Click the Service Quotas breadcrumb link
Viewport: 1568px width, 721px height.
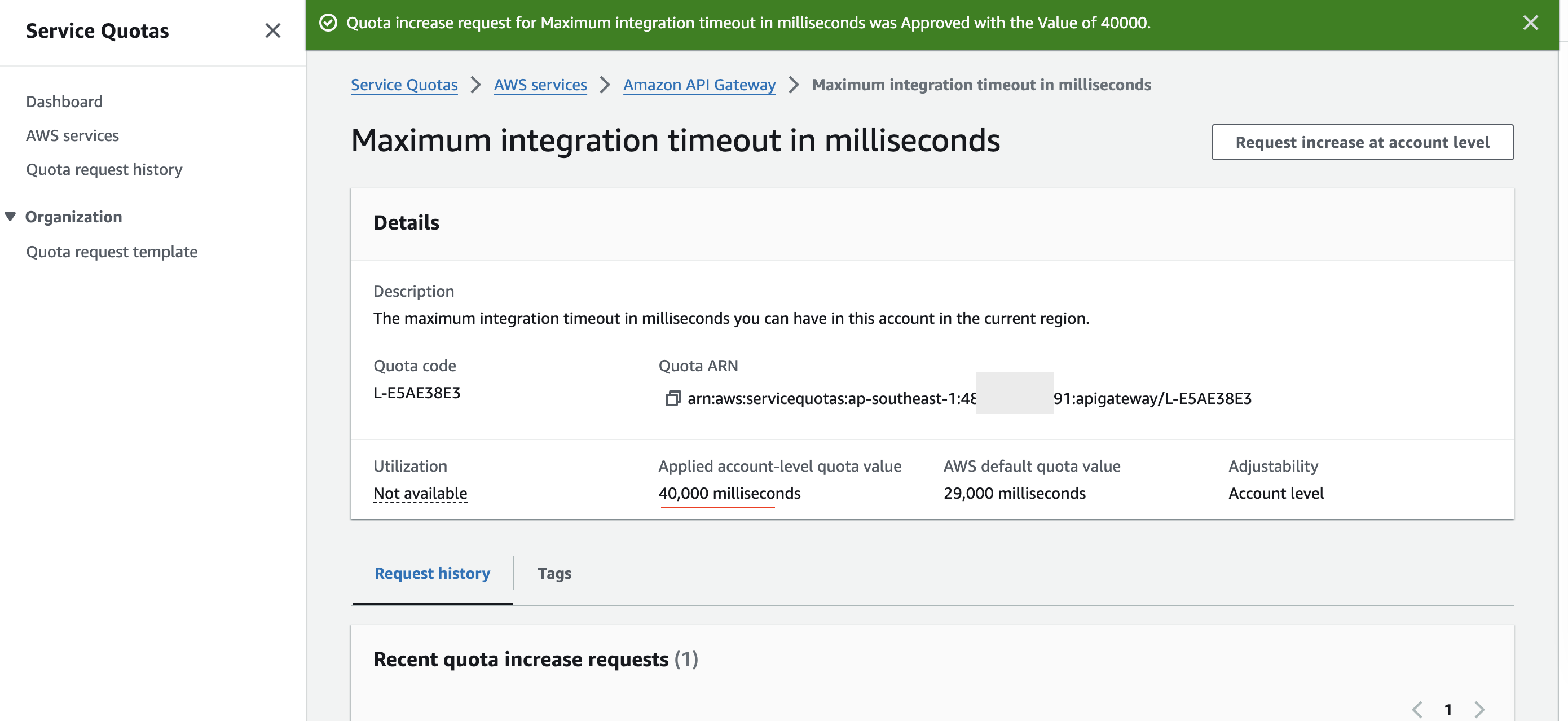point(404,85)
